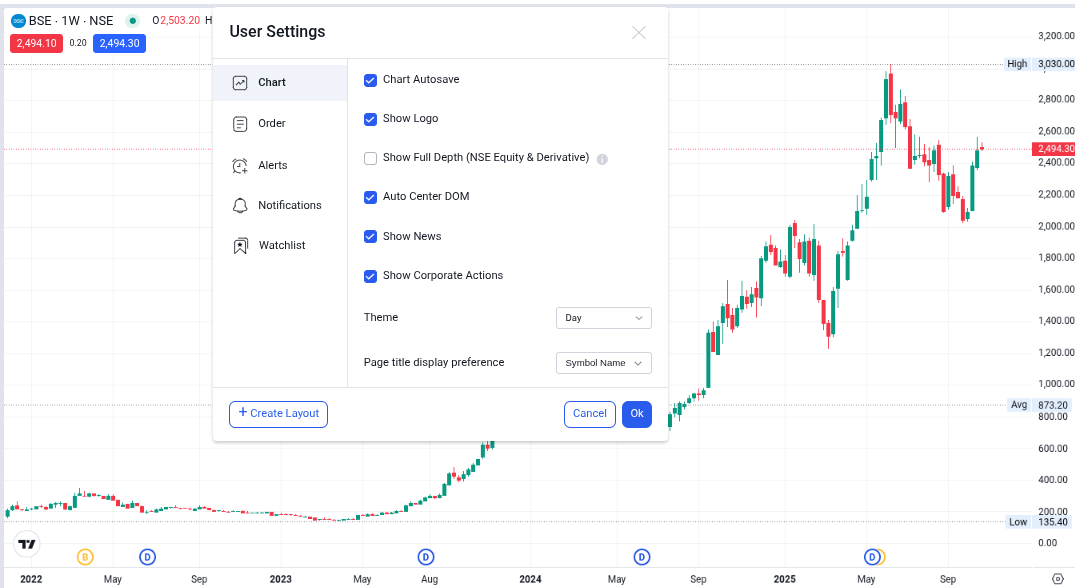Enable Show Full Depth checkbox
1075x588 pixels.
click(371, 158)
